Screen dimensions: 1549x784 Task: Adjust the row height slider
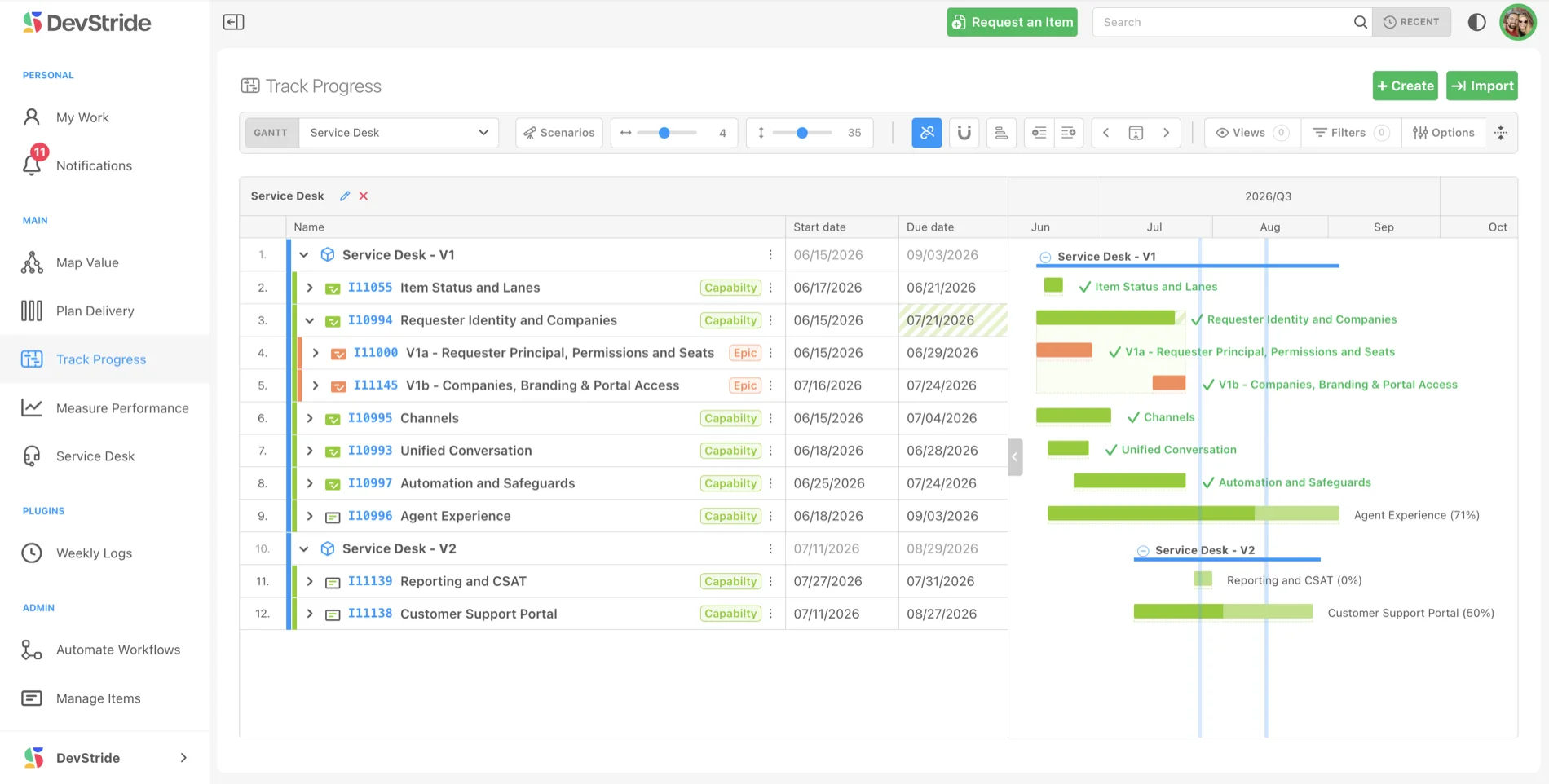tap(802, 133)
